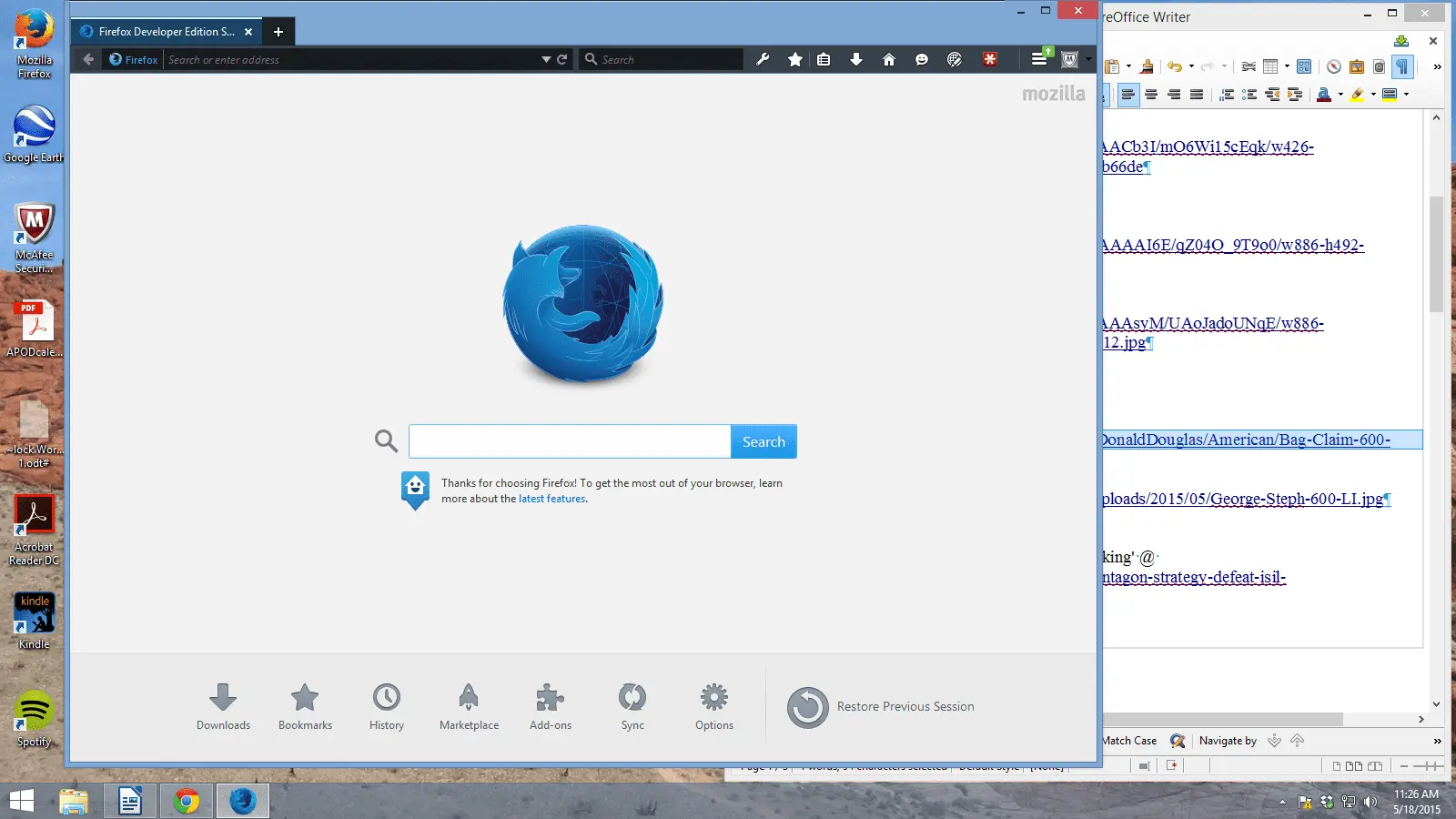Toggle left alignment in Writer
The image size is (1456, 819).
pos(1128,94)
